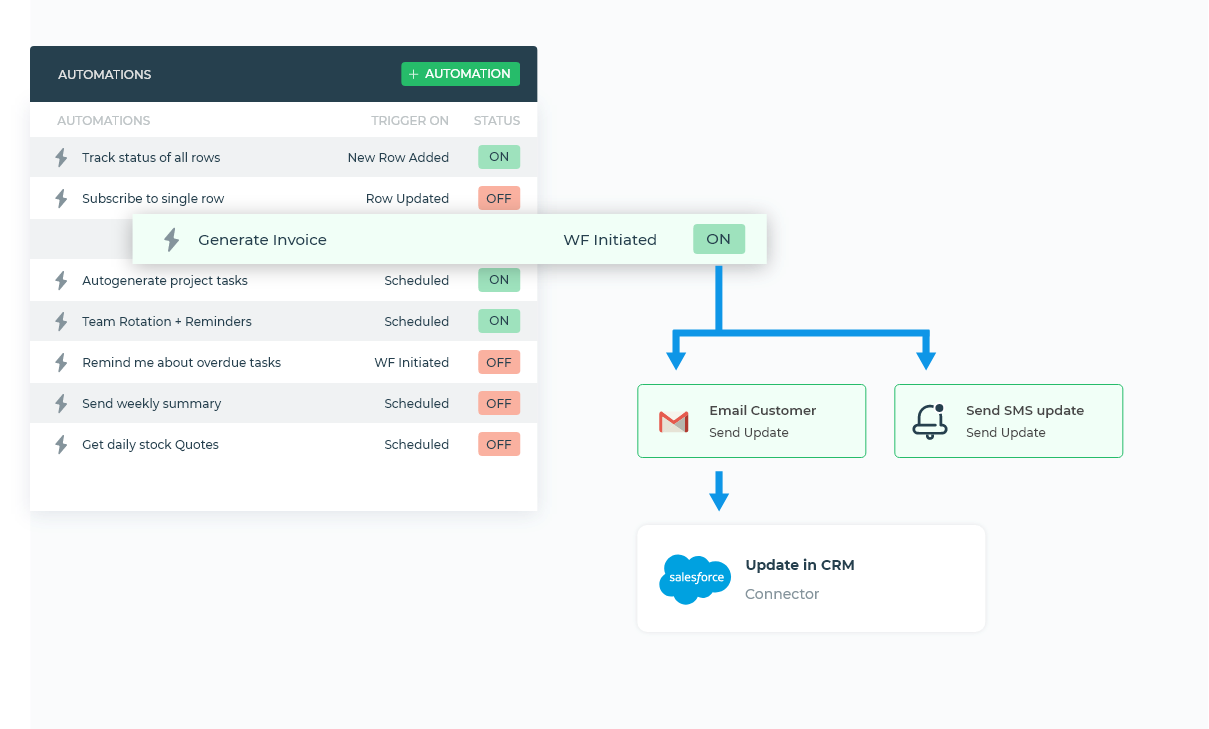Open the Email Customer action card
1209x729 pixels.
coord(752,421)
